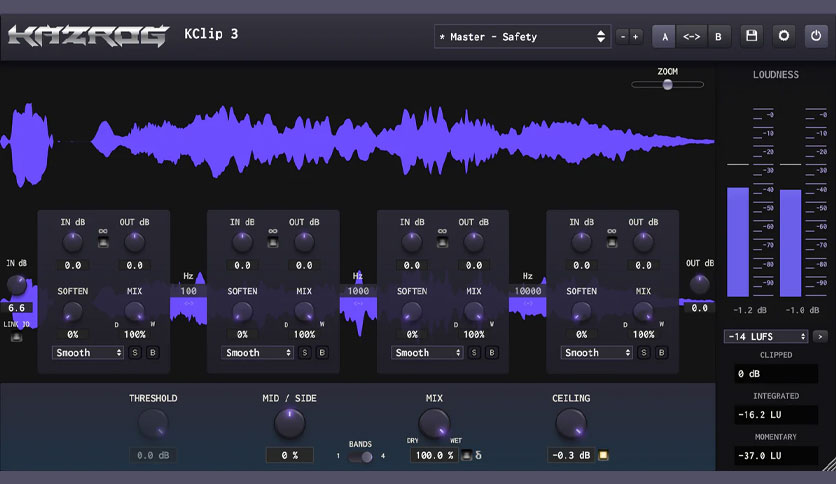The image size is (836, 484).
Task: Click the delta listen icon
Action: click(478, 455)
